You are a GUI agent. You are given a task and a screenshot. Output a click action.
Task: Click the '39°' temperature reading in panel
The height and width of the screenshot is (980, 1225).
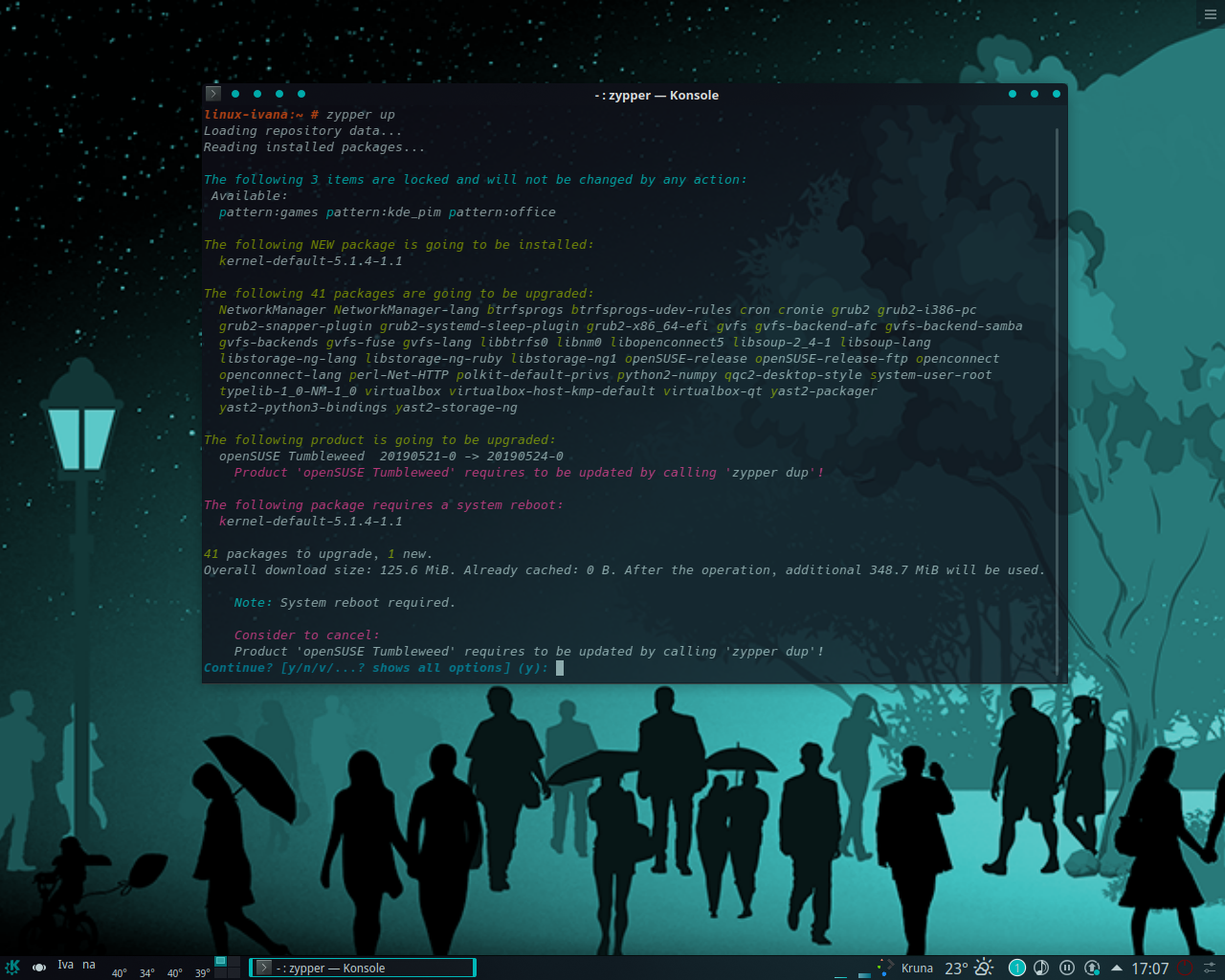tap(203, 973)
